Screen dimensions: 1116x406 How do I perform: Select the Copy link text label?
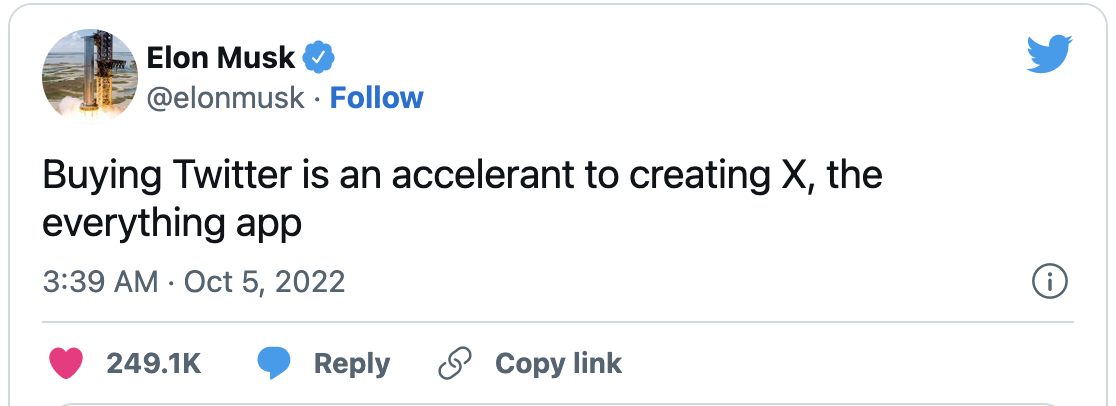click(558, 363)
